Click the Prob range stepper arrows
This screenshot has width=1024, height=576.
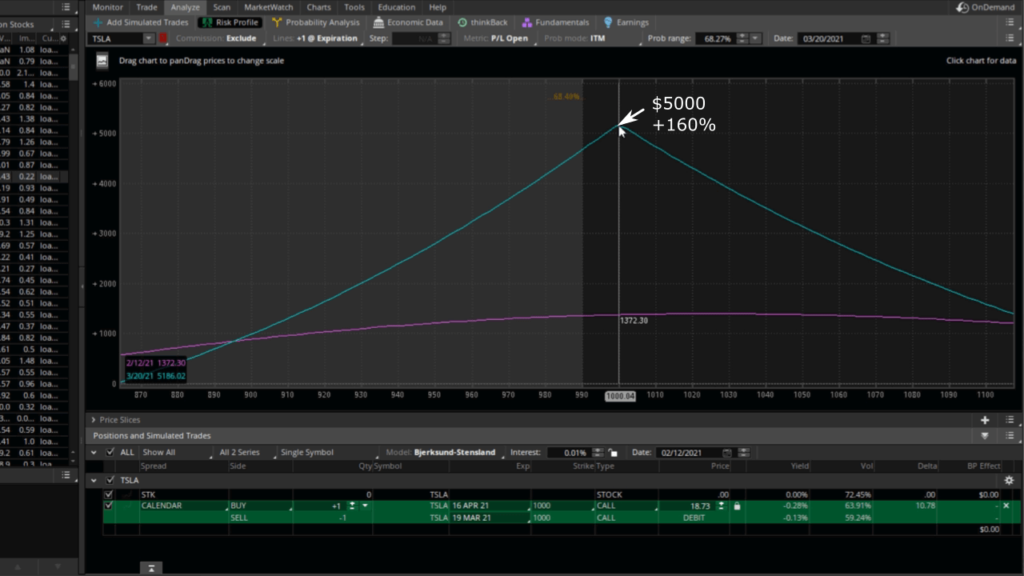pos(742,39)
